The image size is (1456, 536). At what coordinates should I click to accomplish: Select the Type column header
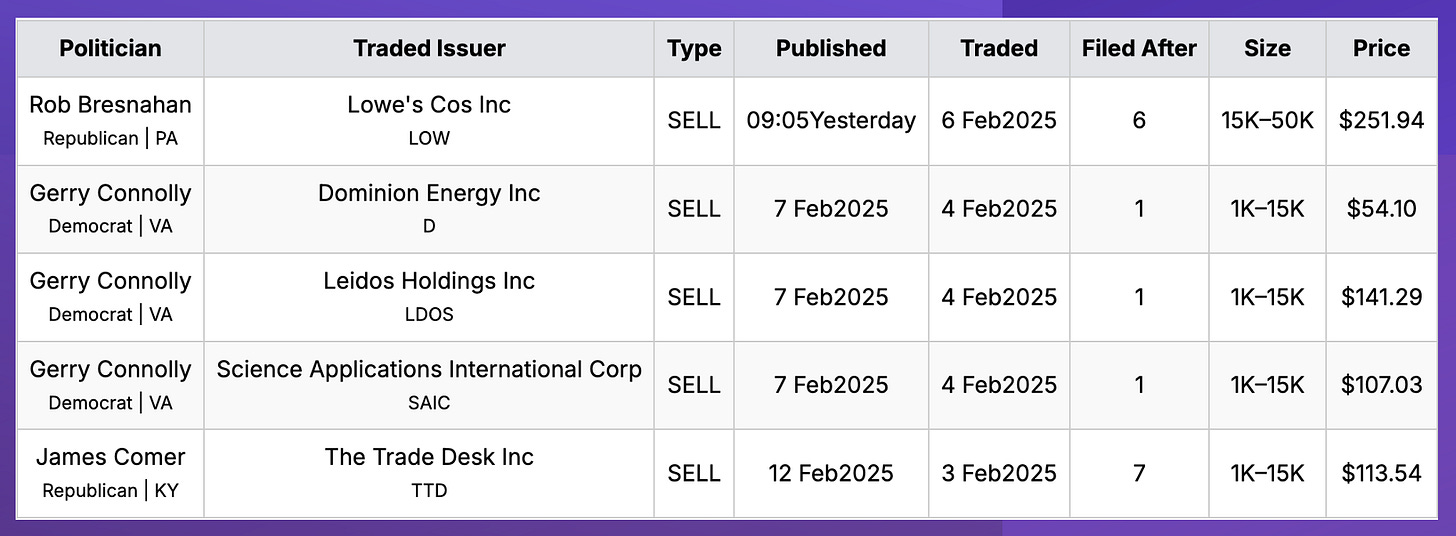[693, 48]
